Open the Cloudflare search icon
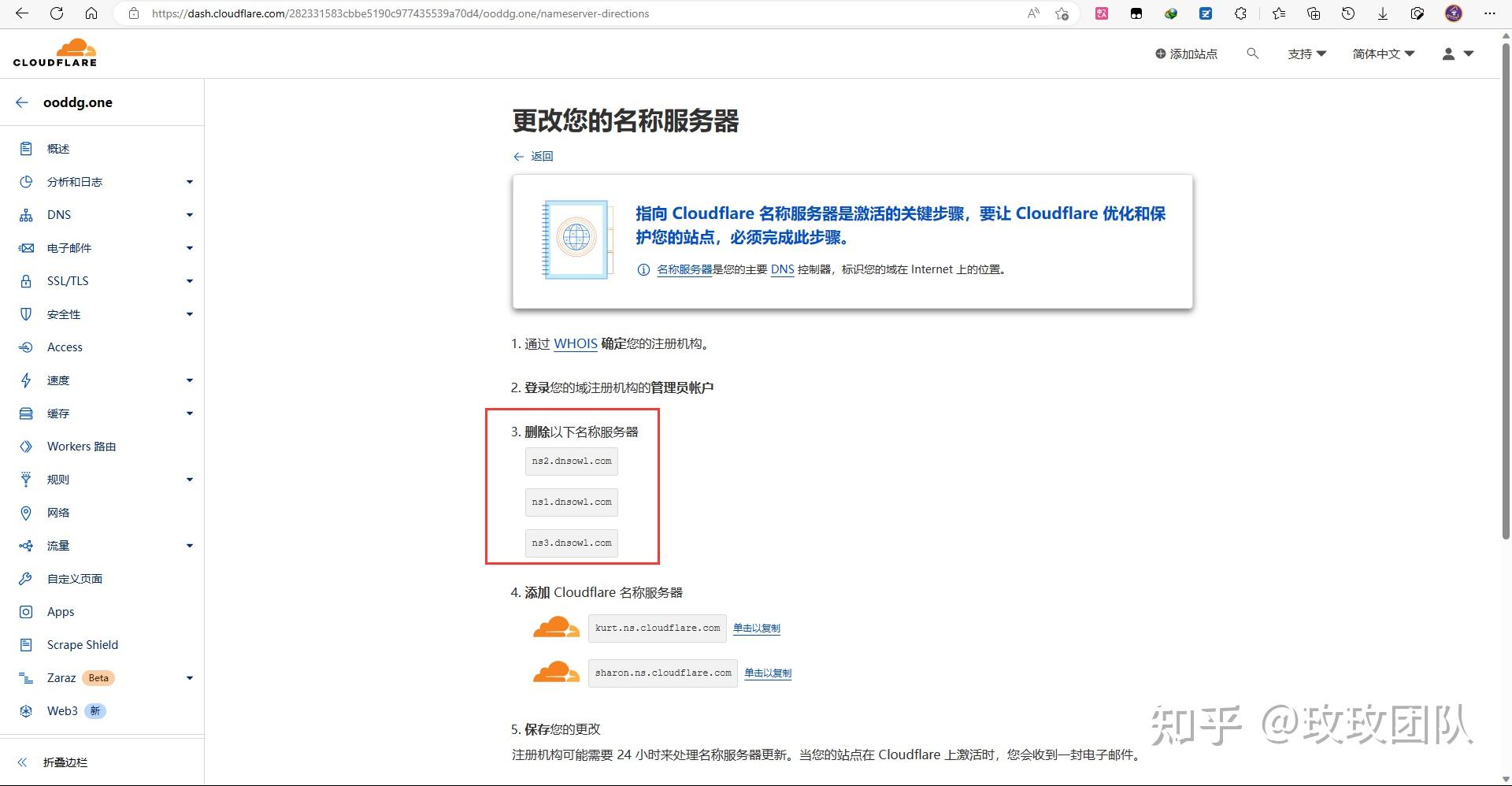 (1253, 54)
